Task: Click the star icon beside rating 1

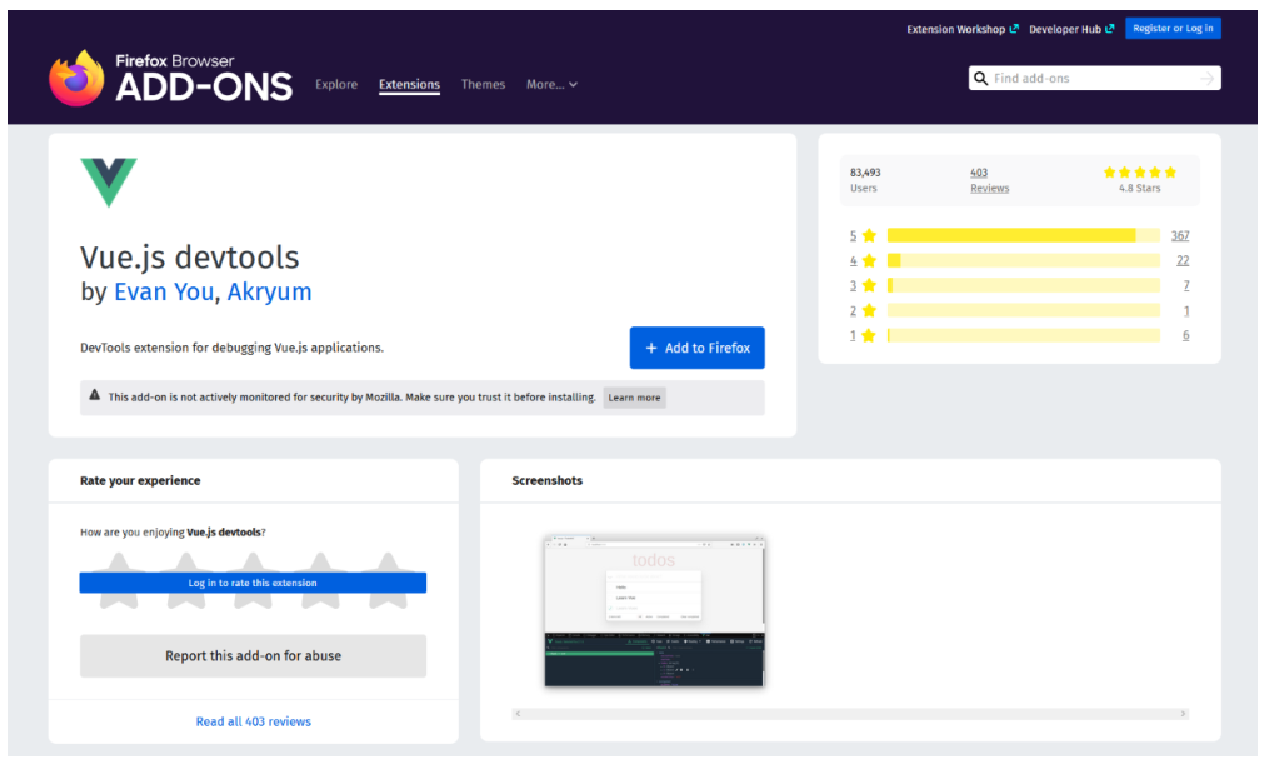Action: (869, 336)
